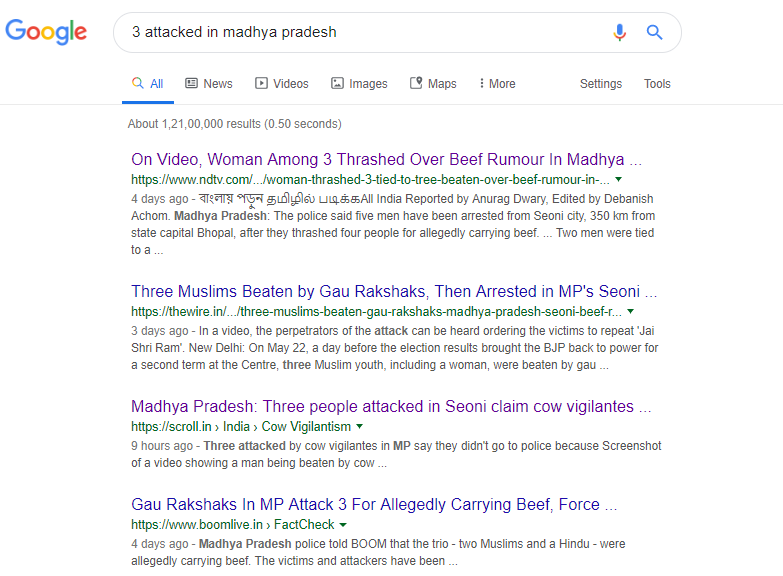The image size is (783, 576).
Task: Open 'On Video, Woman Among 3 Thrashed' result
Action: click(x=386, y=159)
